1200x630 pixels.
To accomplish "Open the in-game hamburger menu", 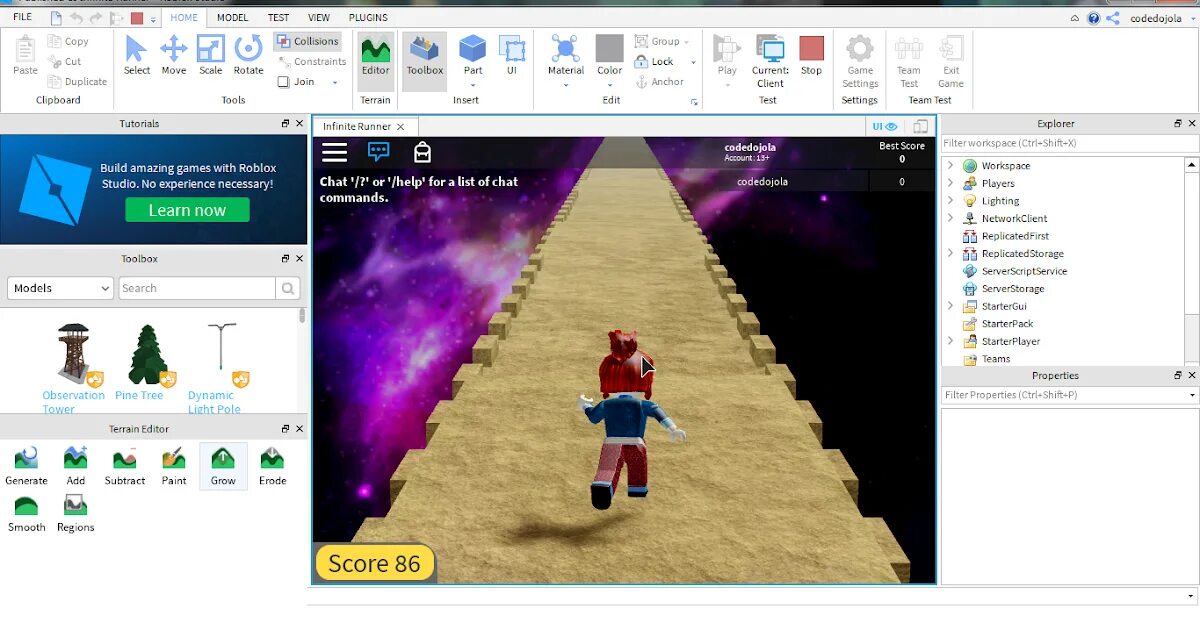I will coord(334,152).
